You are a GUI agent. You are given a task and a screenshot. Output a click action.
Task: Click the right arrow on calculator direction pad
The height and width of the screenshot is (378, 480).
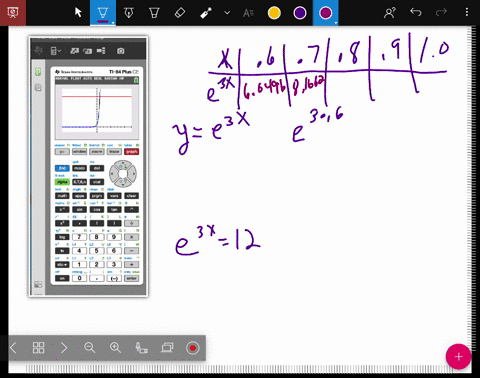pos(133,174)
